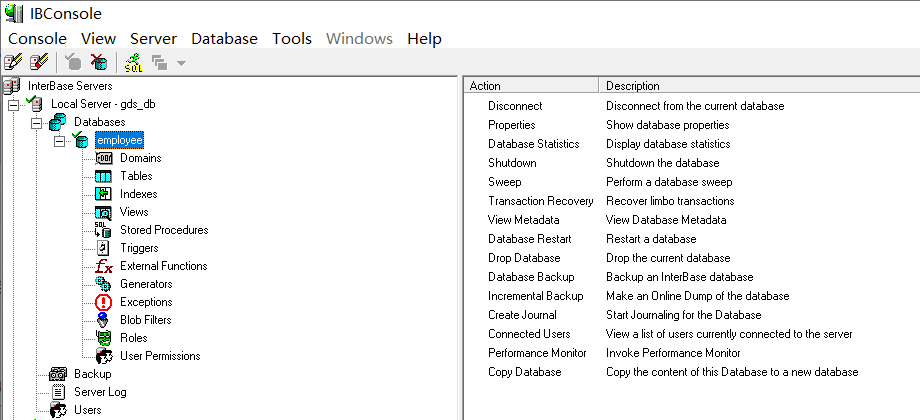Select the Incremental Backup action
This screenshot has width=920, height=420.
pos(536,296)
